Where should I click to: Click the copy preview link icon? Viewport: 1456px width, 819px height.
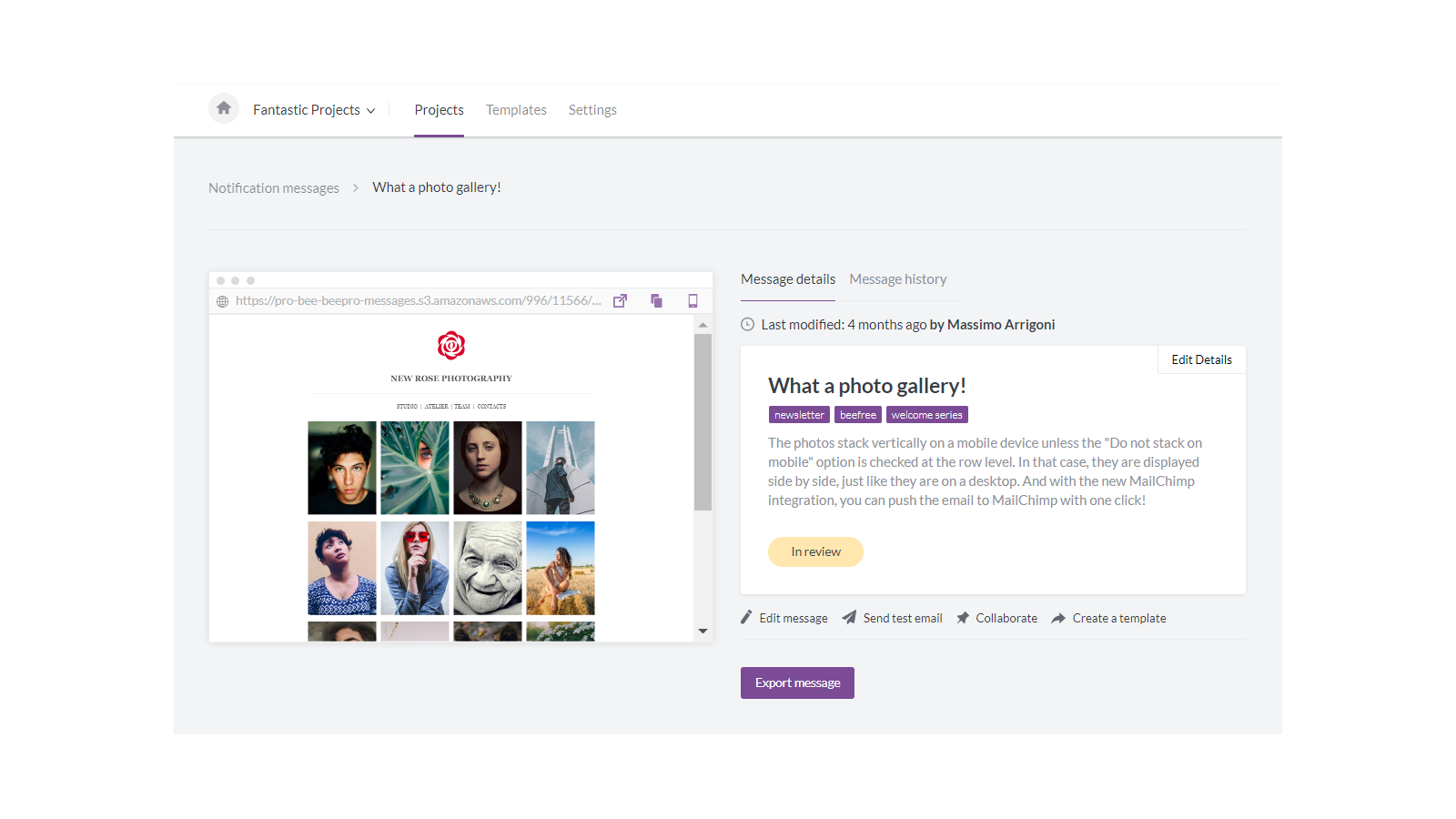pyautogui.click(x=656, y=301)
